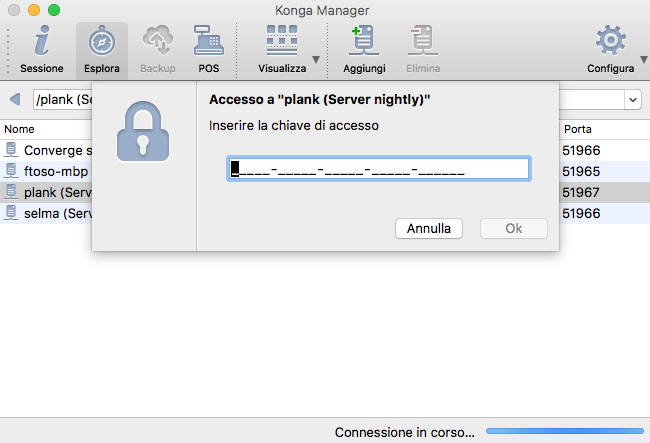The width and height of the screenshot is (650, 443).
Task: Select the selma server row
Action: (x=50, y=213)
